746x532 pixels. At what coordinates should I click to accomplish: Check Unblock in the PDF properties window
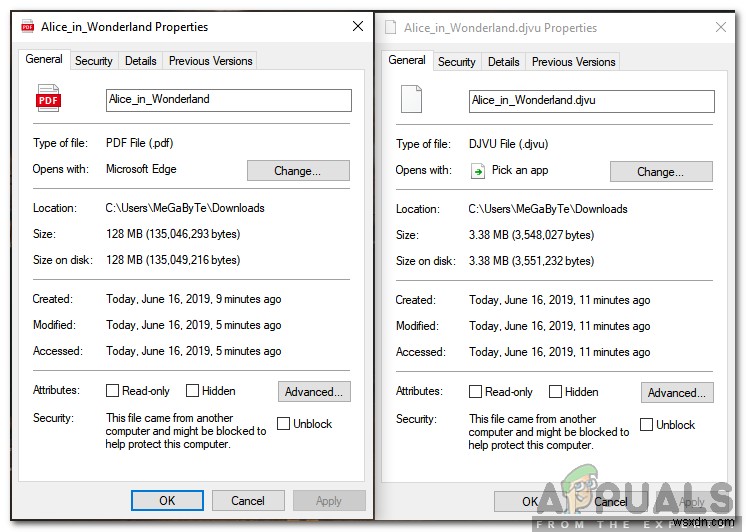click(x=283, y=424)
